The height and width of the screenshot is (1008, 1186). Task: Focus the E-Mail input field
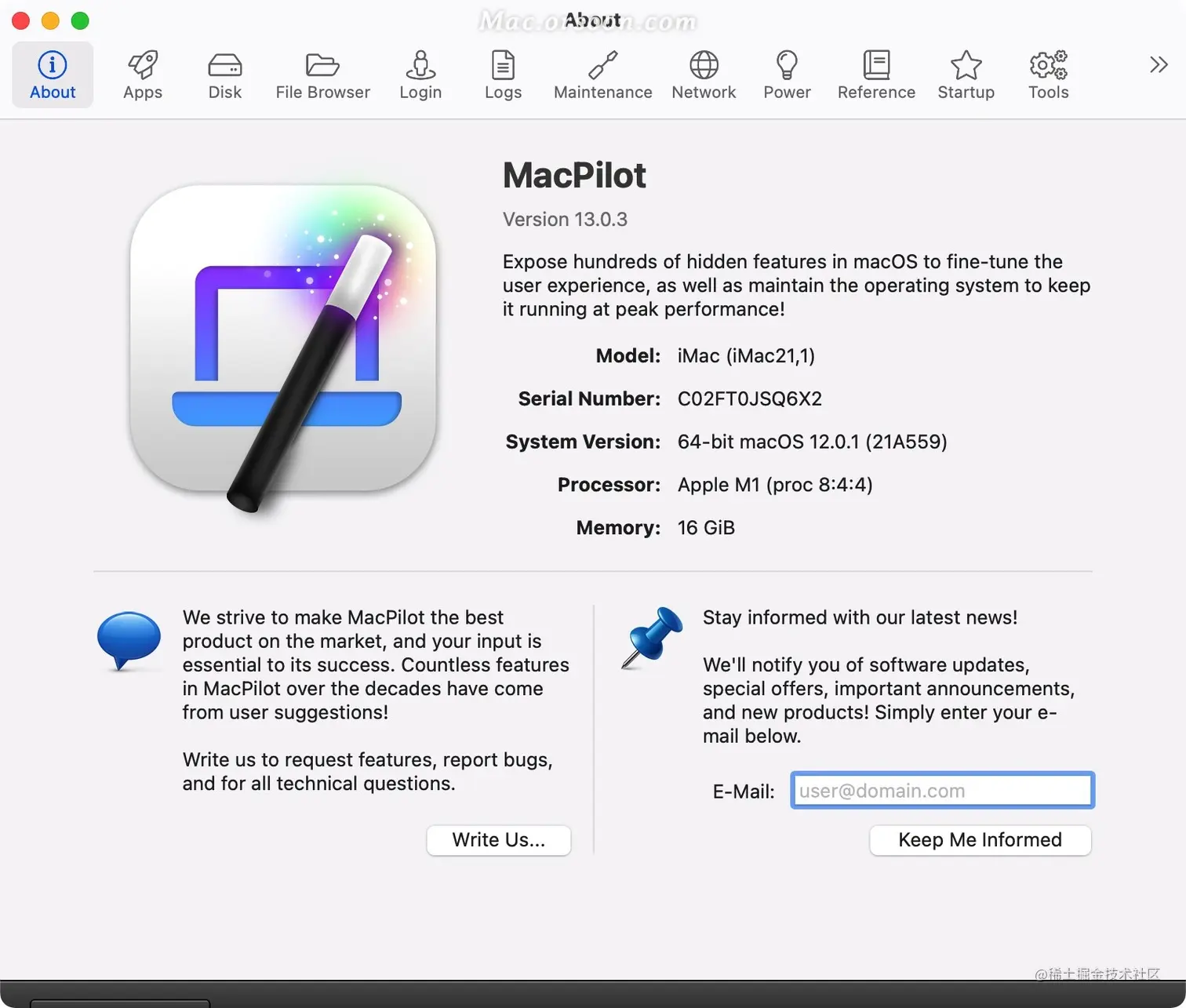[942, 791]
